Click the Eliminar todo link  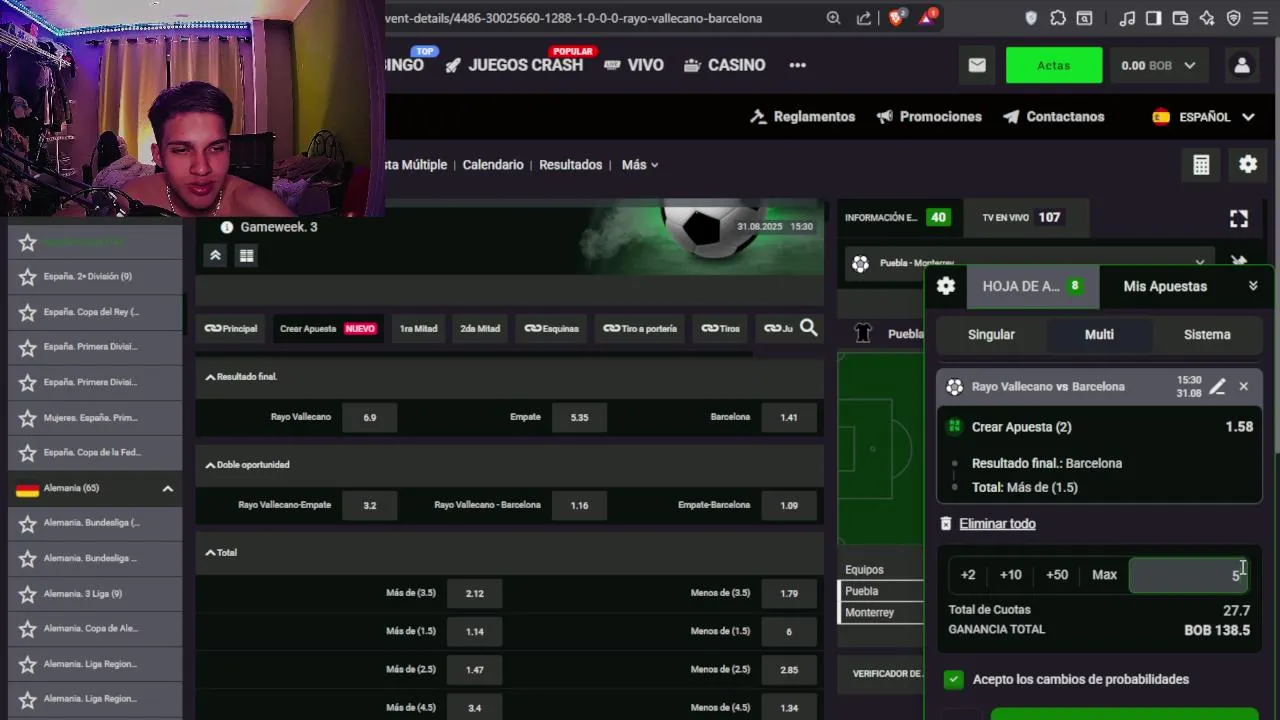tap(997, 524)
